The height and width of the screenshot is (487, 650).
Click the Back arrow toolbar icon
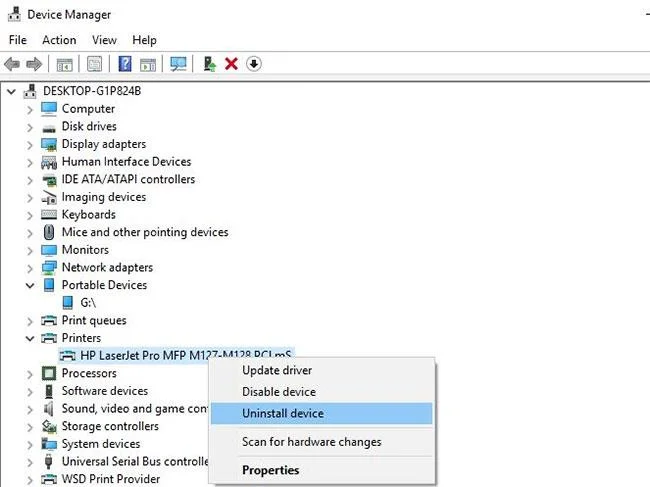12,64
